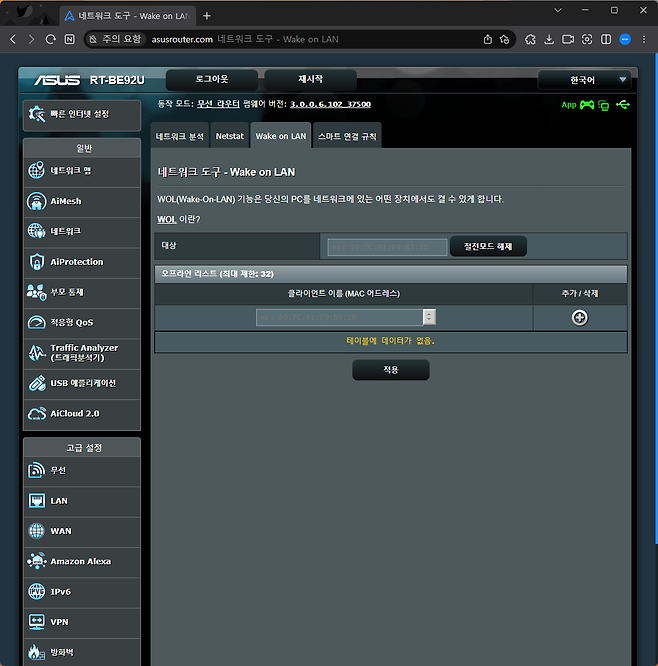This screenshot has height=666, width=658.
Task: Click the plus icon to add client
Action: point(579,317)
